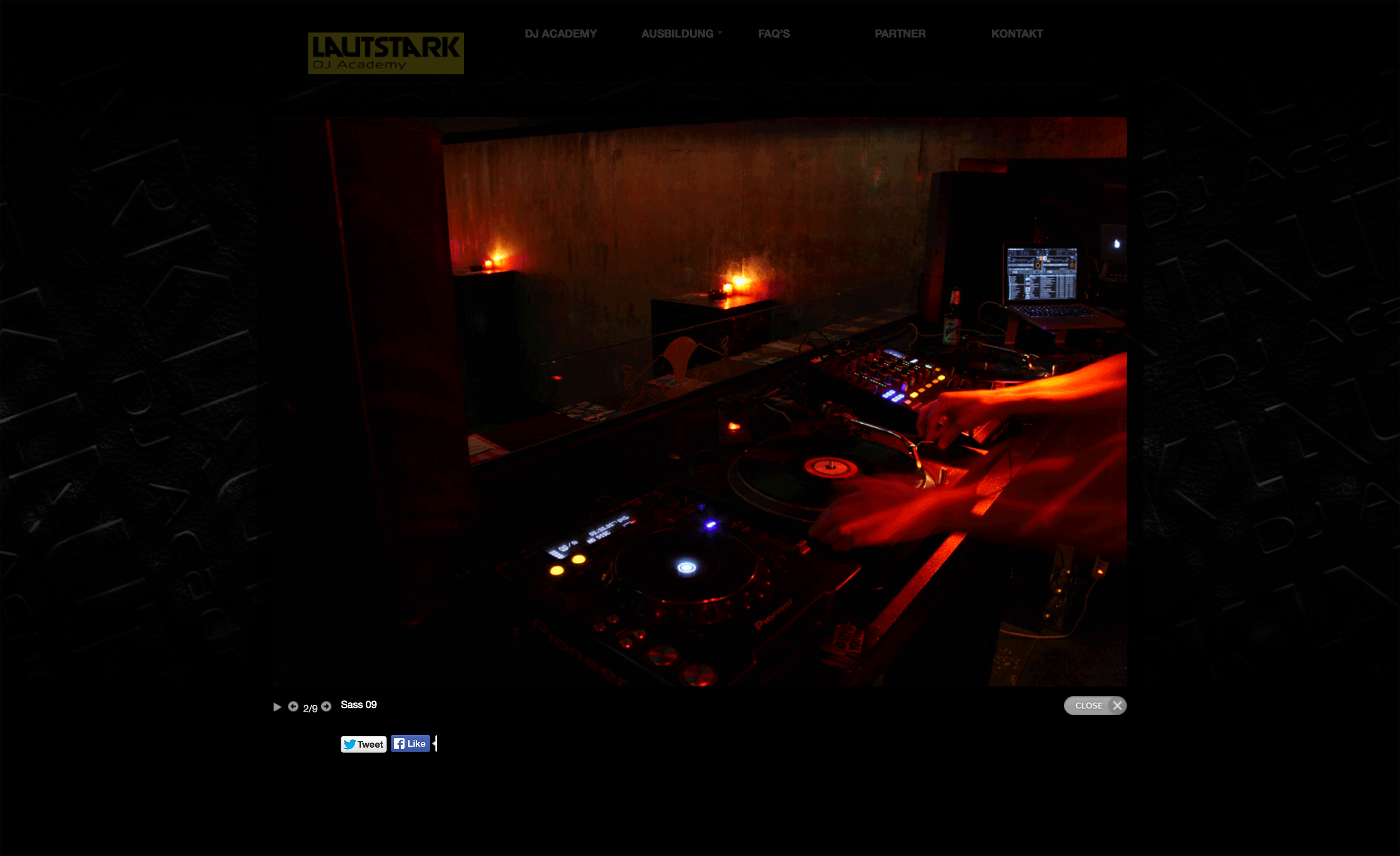Viewport: 1400px width, 856px height.
Task: Expand the Ausbildung dropdown arrow
Action: click(720, 33)
